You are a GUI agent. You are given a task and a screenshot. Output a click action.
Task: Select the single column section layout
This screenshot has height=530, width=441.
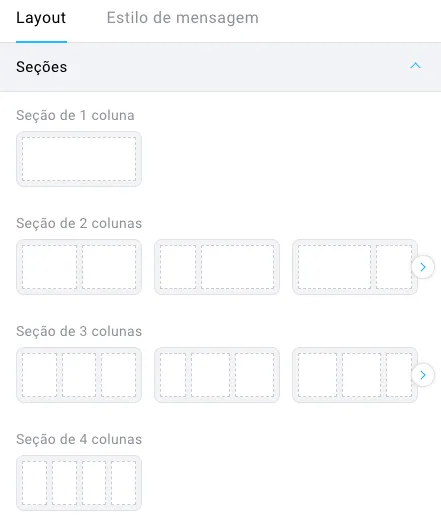tap(79, 159)
